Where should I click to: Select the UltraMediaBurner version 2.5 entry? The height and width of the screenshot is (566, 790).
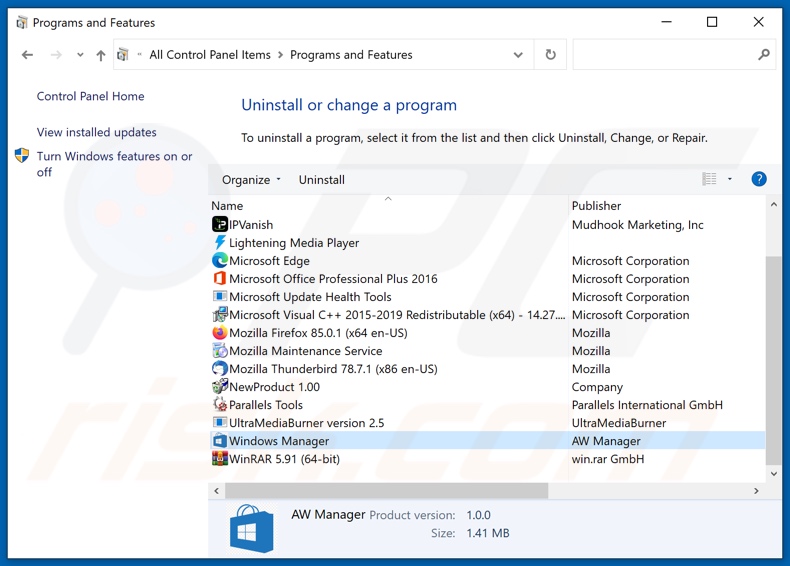coord(306,423)
